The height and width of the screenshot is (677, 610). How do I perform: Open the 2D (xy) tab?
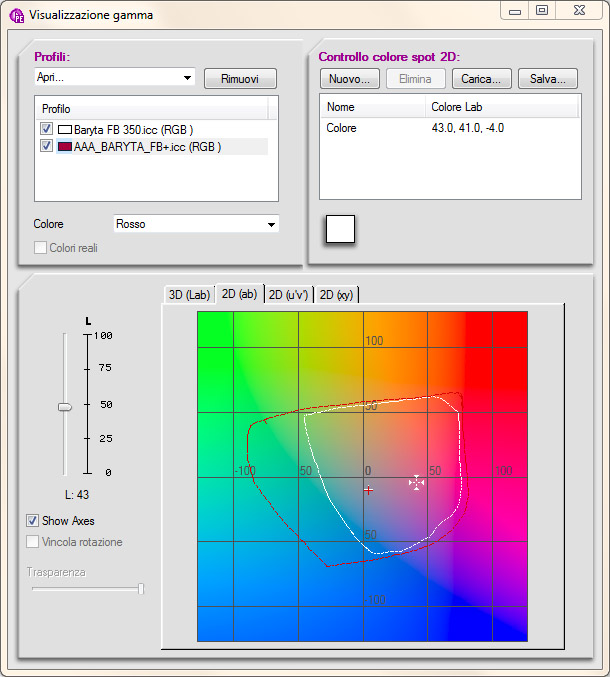coord(336,295)
